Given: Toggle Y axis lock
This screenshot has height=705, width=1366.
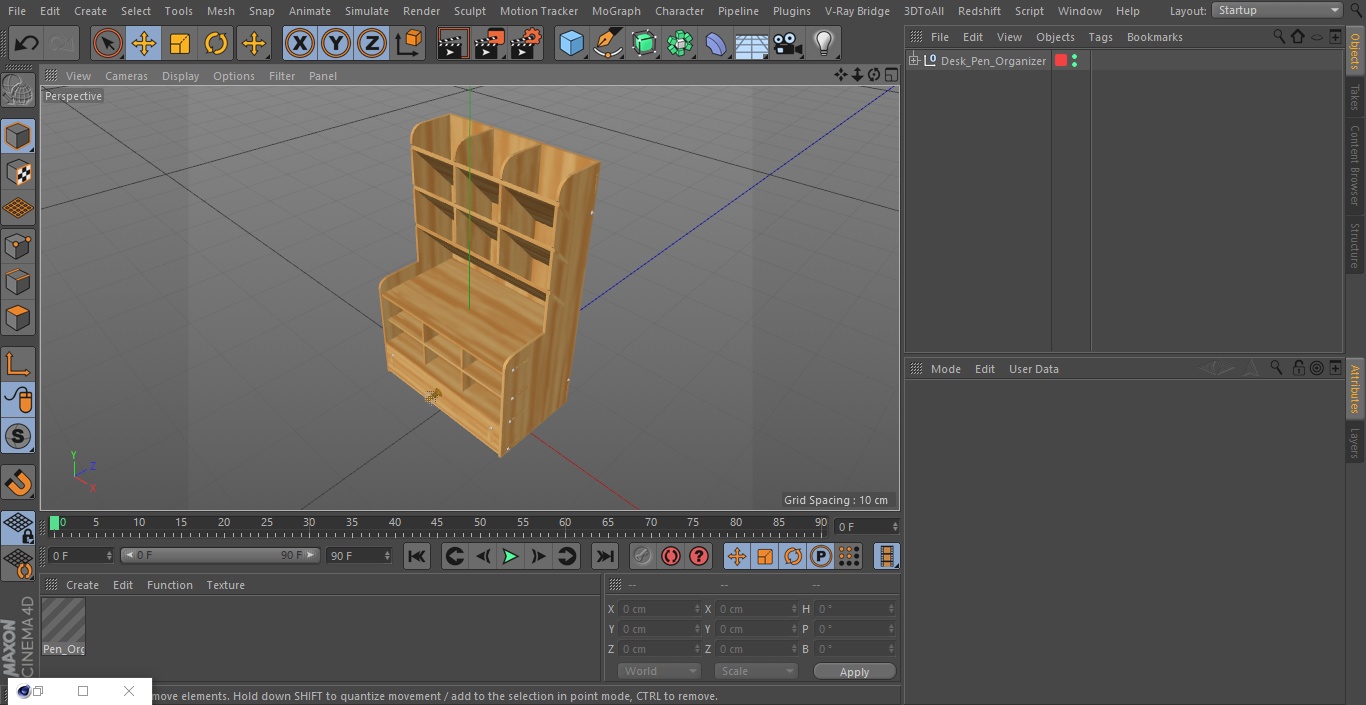Looking at the screenshot, I should tap(336, 44).
